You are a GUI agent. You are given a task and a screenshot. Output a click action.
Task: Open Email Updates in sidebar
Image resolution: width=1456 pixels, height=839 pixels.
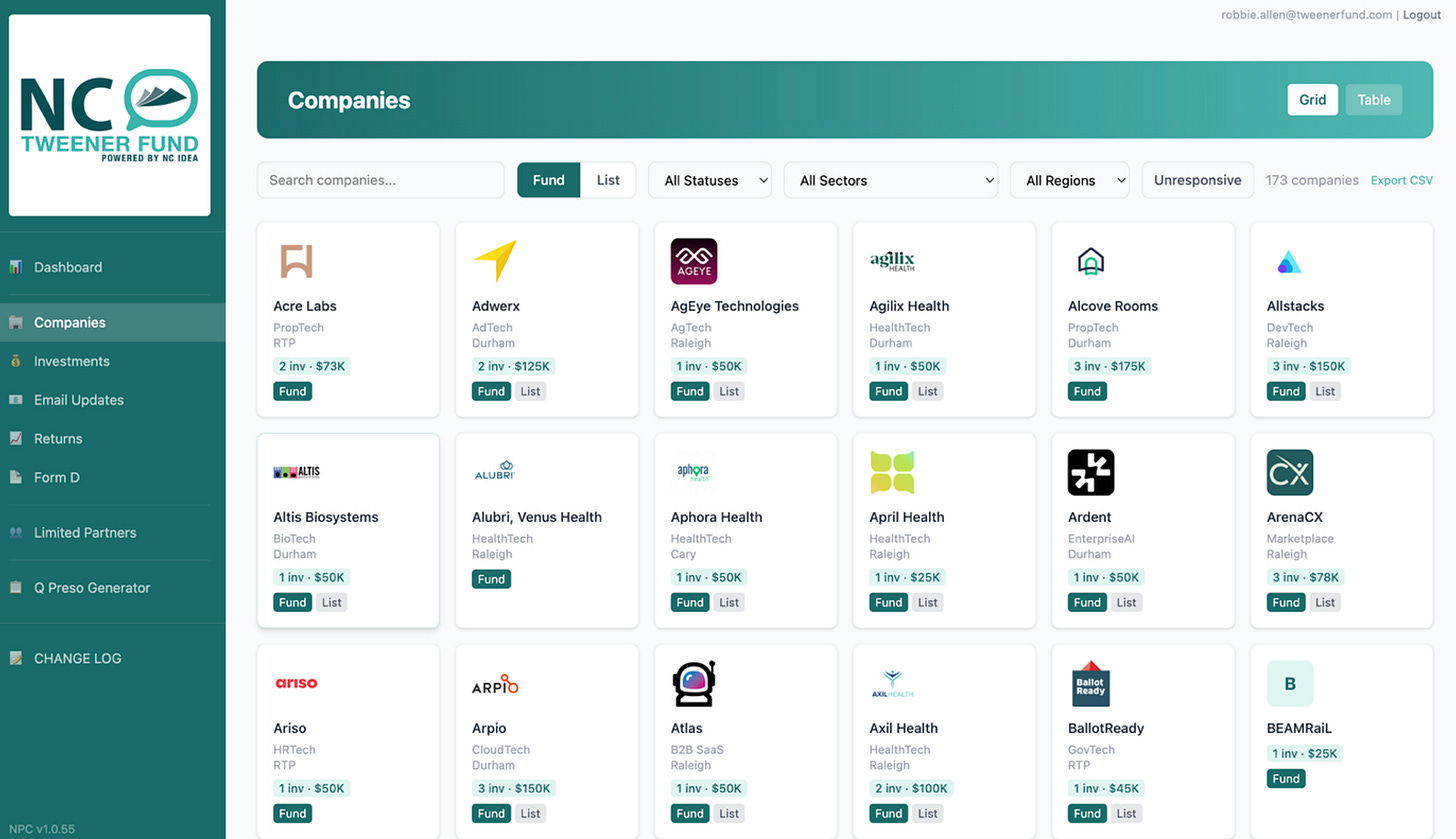pos(113,400)
